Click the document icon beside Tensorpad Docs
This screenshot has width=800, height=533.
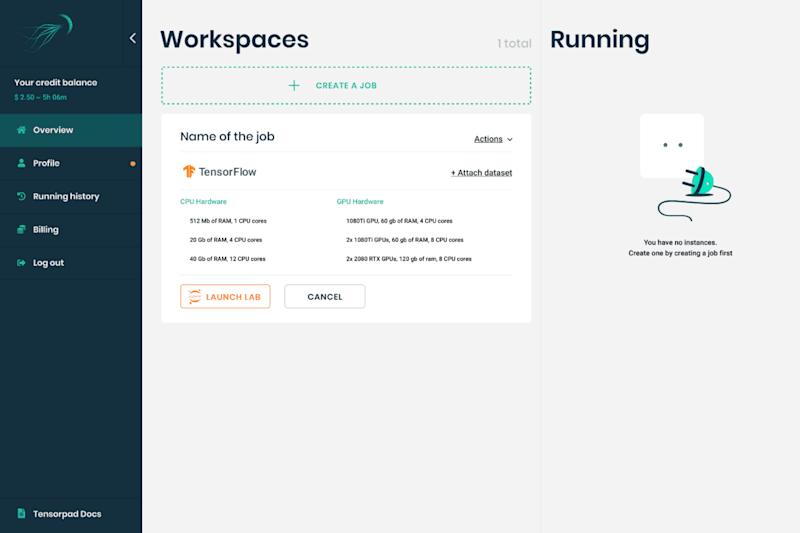[21, 514]
